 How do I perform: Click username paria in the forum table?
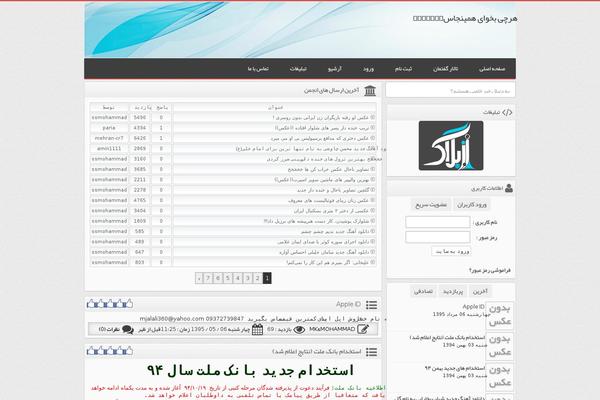(109, 128)
